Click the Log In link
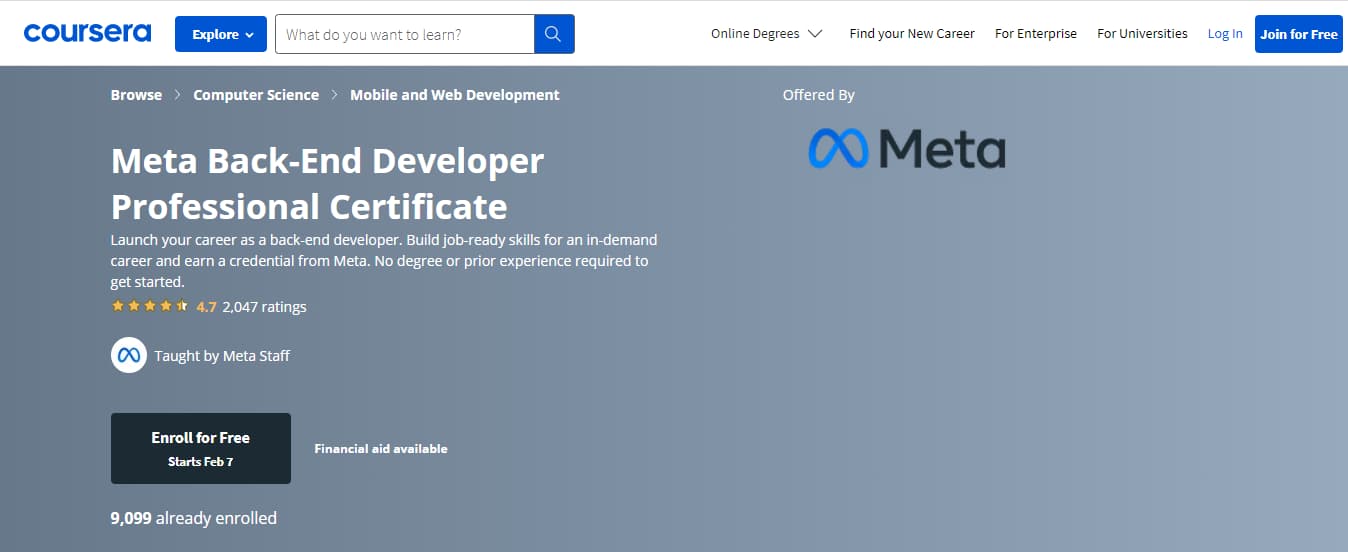This screenshot has height=552, width=1348. pos(1225,33)
